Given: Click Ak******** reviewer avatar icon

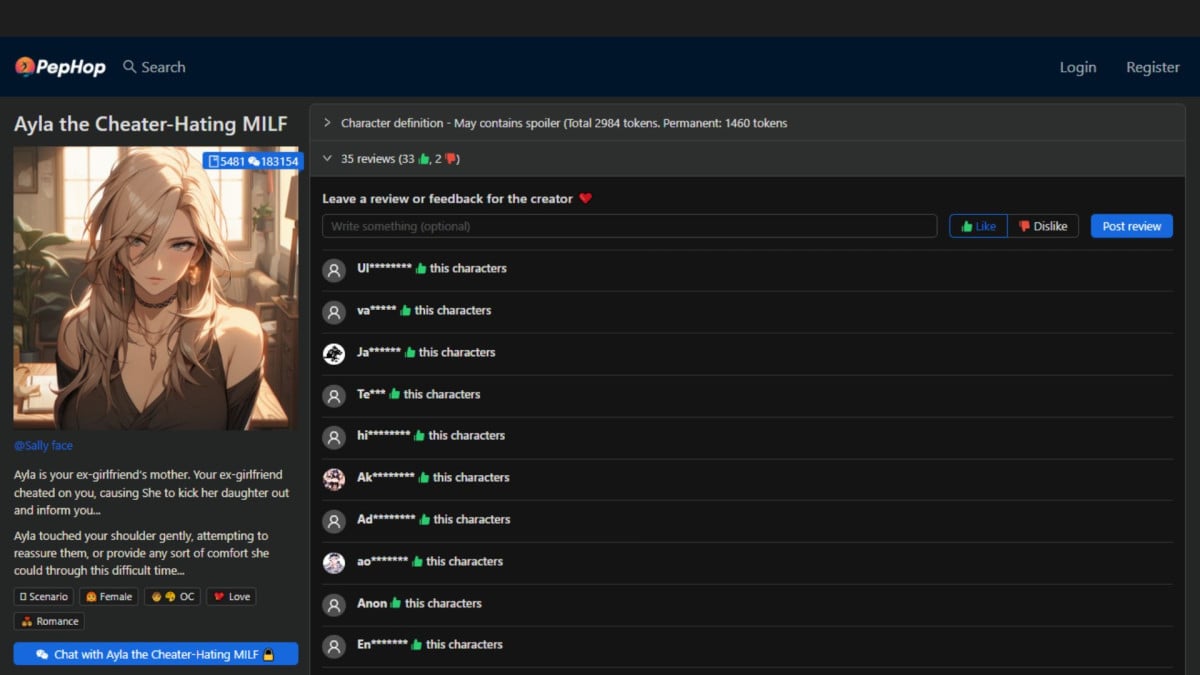Looking at the screenshot, I should (334, 478).
